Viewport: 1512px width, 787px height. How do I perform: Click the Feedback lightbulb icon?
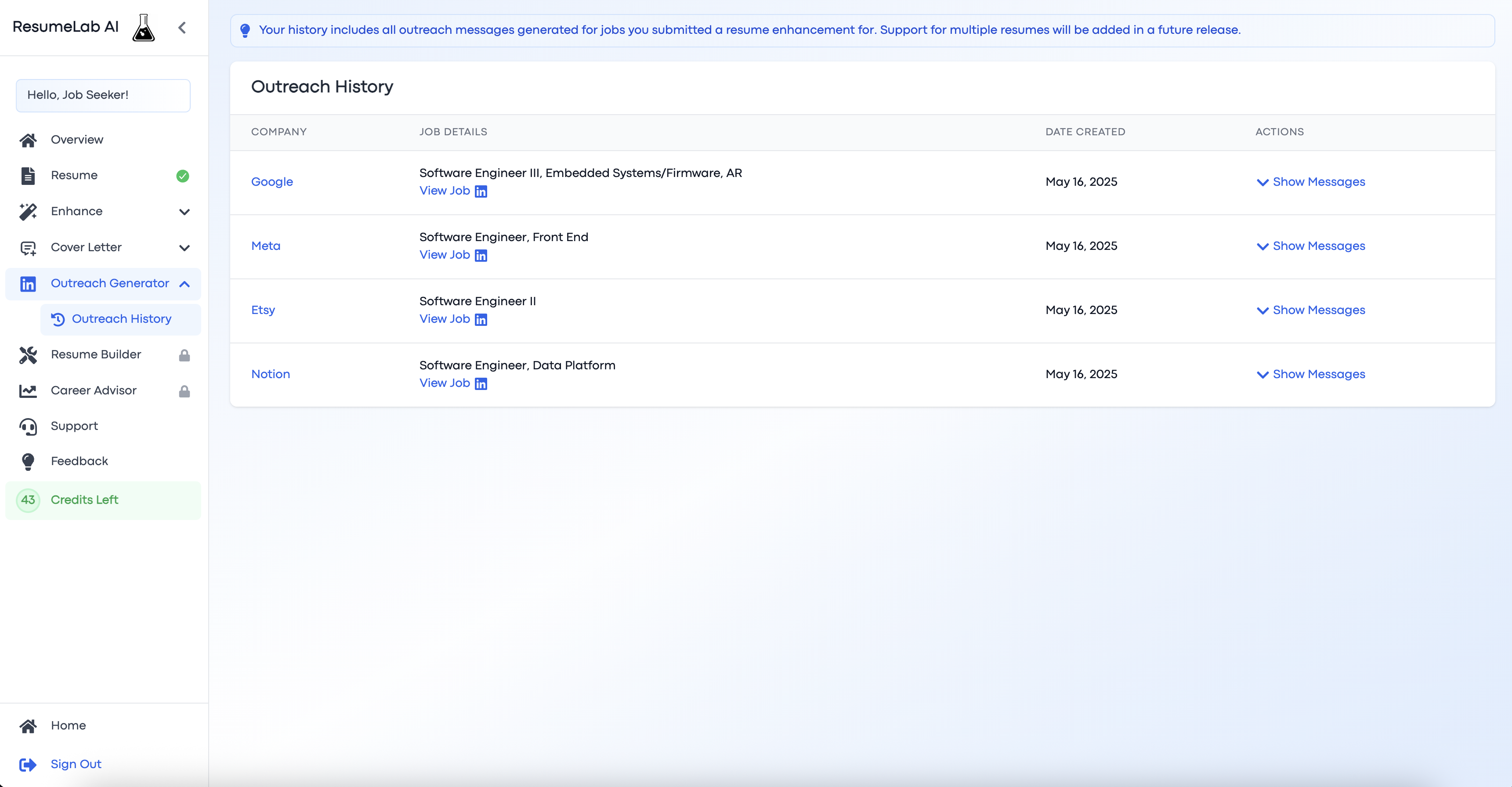pyautogui.click(x=28, y=462)
